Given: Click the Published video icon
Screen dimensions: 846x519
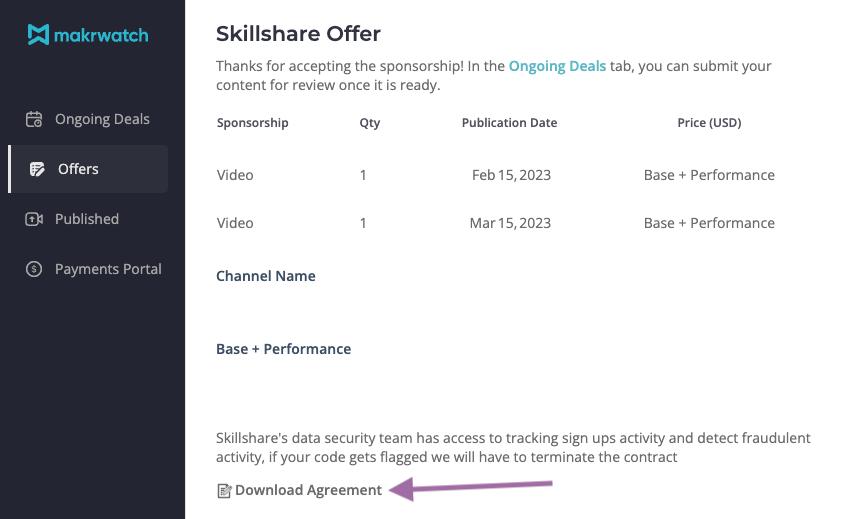Looking at the screenshot, I should click(34, 219).
